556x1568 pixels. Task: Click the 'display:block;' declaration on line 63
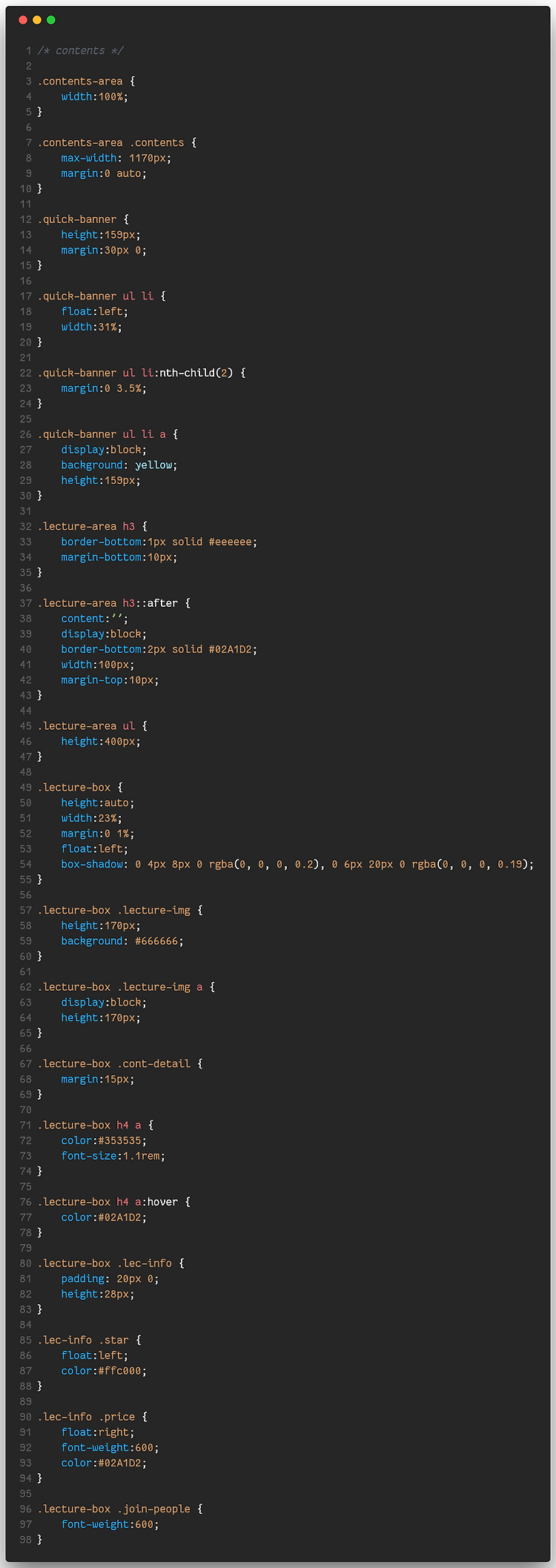pyautogui.click(x=105, y=1003)
